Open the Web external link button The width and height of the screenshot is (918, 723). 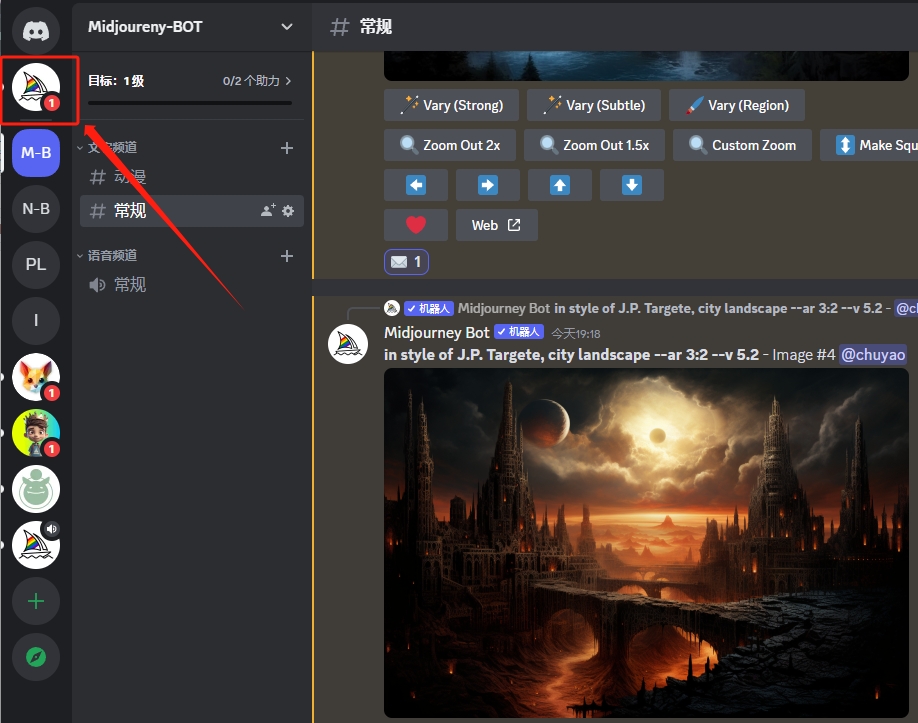[496, 225]
